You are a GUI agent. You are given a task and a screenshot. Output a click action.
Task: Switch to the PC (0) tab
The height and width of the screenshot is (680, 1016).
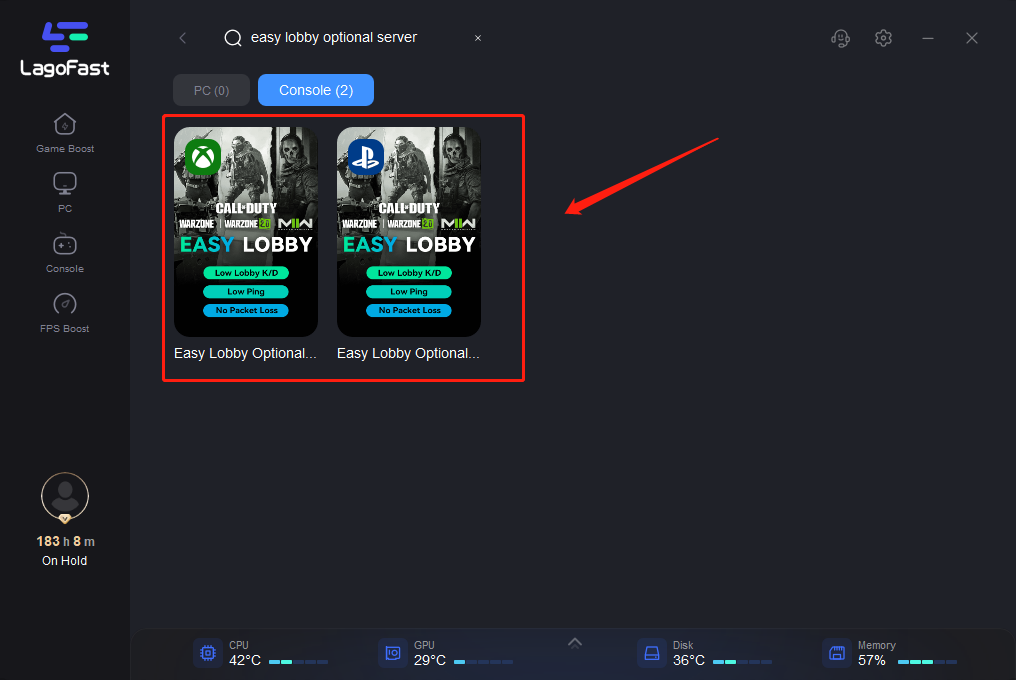pyautogui.click(x=211, y=89)
